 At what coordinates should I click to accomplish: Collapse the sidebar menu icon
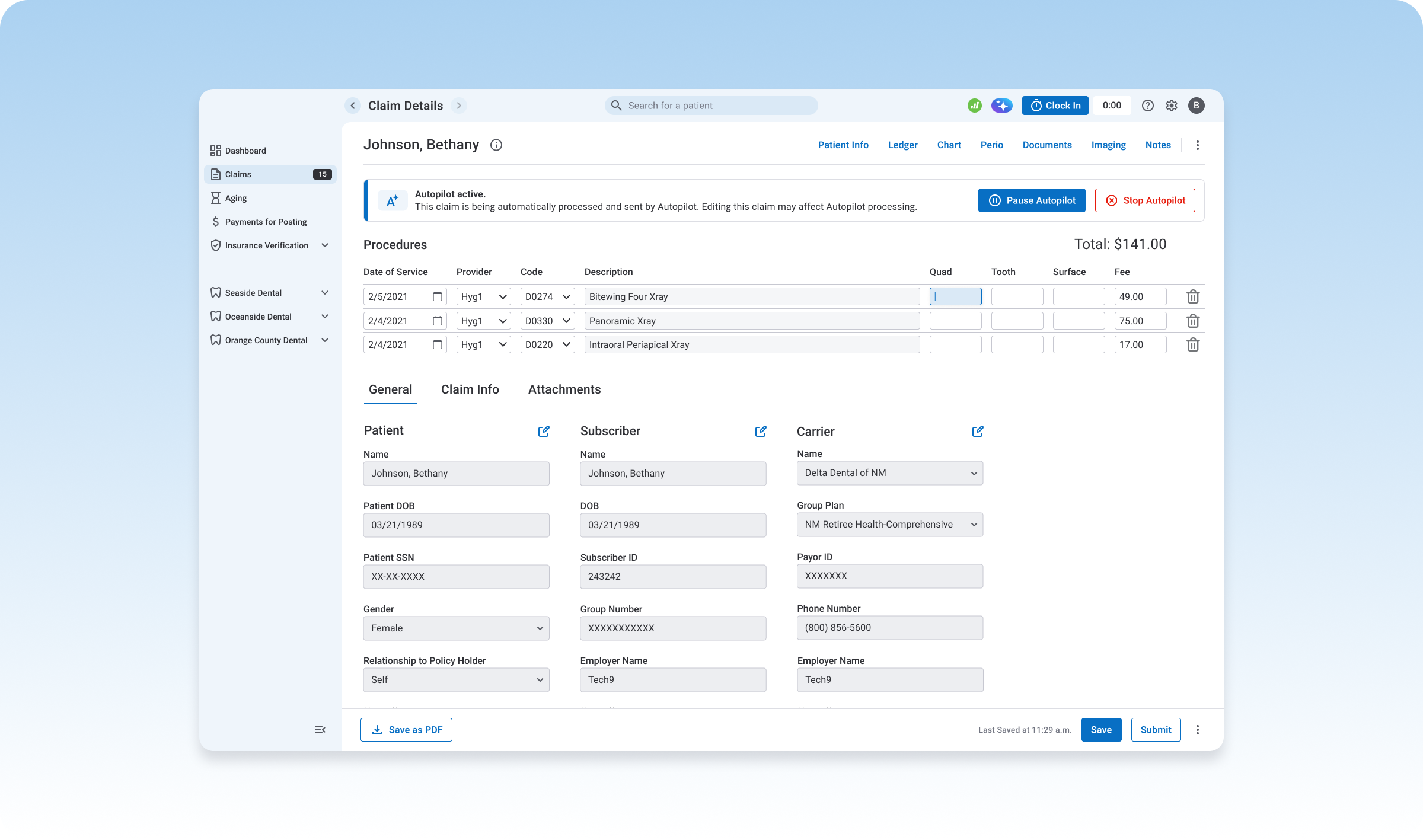click(x=320, y=730)
